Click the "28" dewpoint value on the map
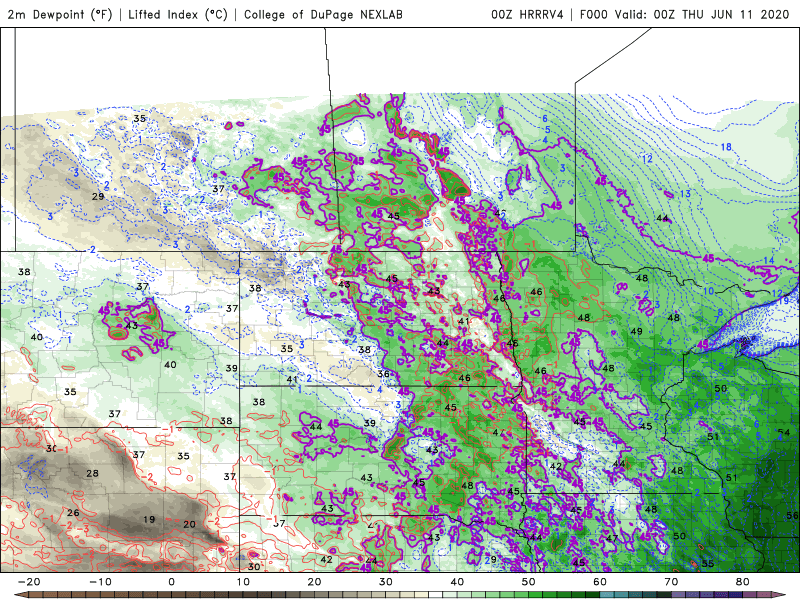Screen dimensions: 800x600 click(x=92, y=473)
